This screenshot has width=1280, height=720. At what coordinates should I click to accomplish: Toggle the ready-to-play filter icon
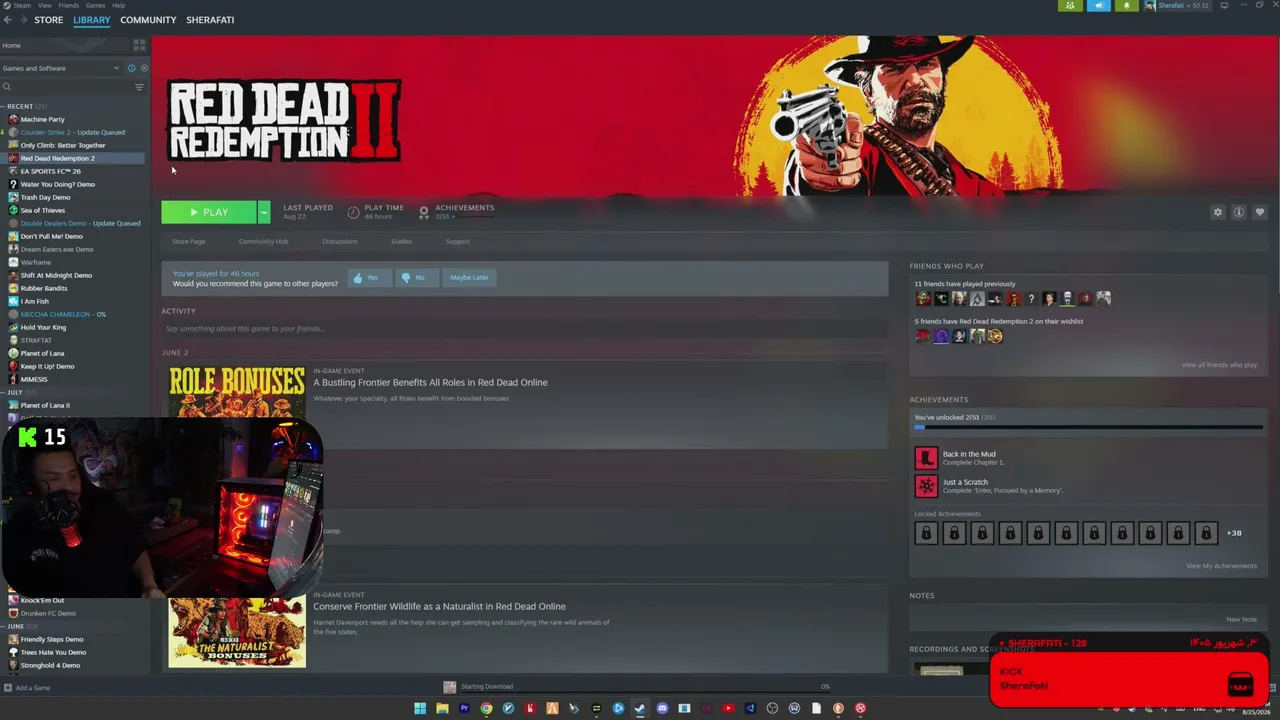[144, 68]
